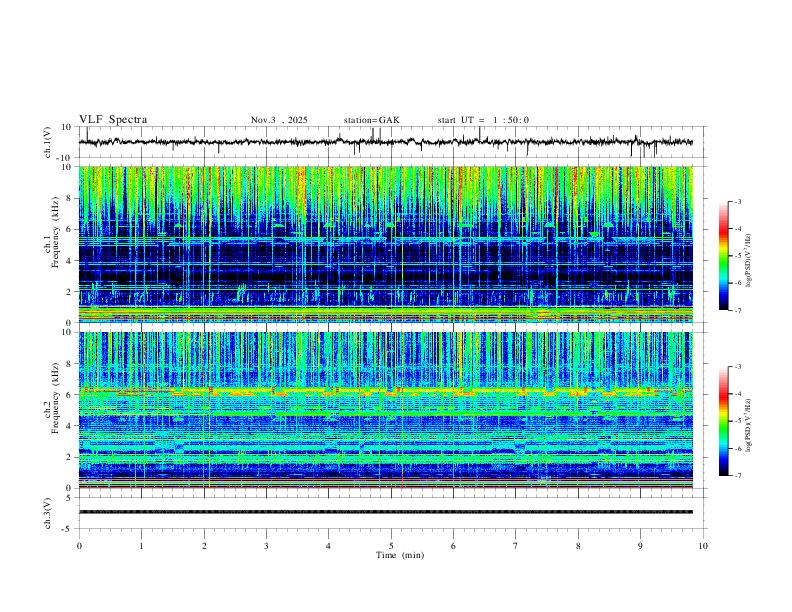792x612 pixels.
Task: Click the "-5" tick on ch.3(V) axis
Action: coord(67,529)
